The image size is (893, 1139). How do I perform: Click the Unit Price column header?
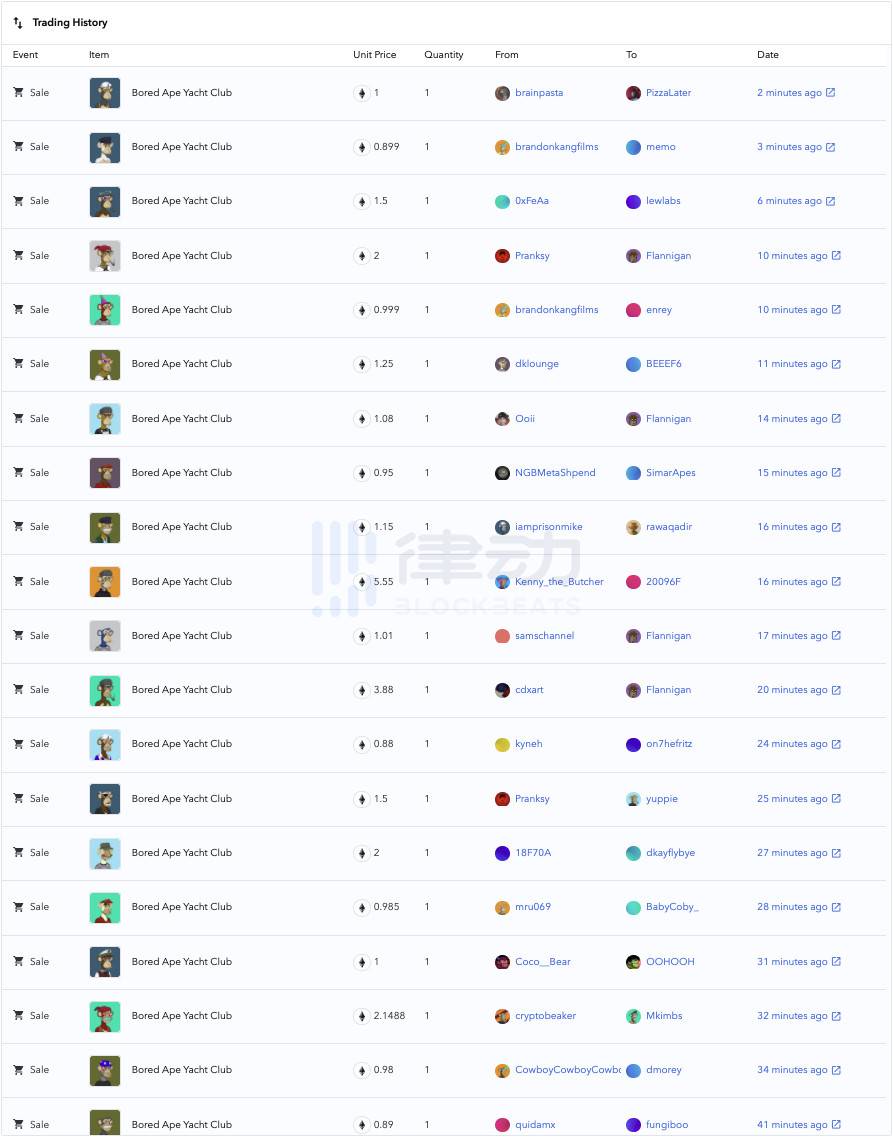coord(374,55)
